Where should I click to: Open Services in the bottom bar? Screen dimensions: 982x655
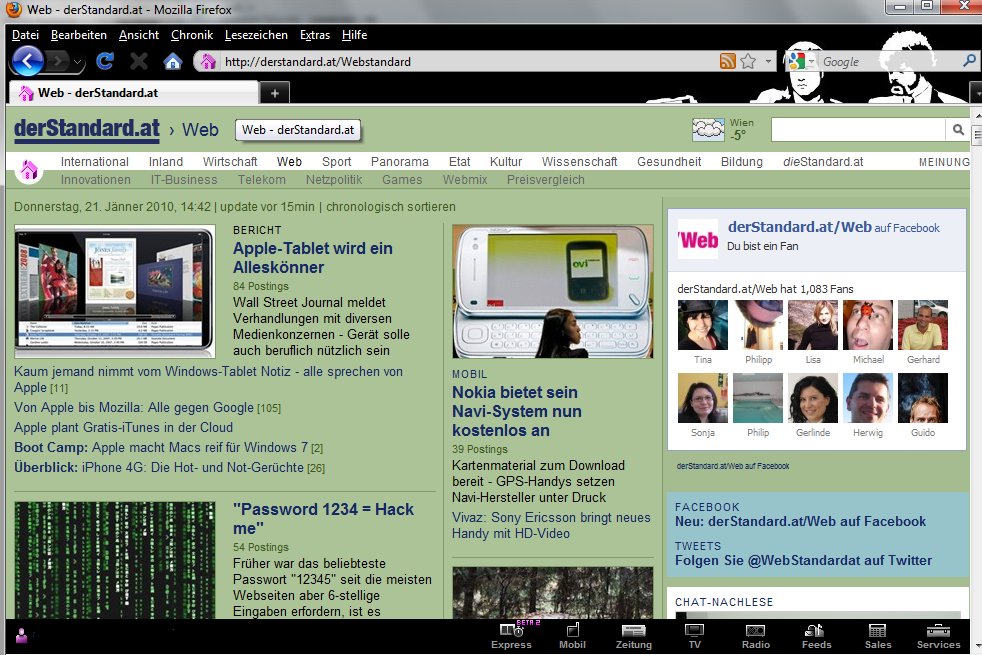tap(938, 636)
